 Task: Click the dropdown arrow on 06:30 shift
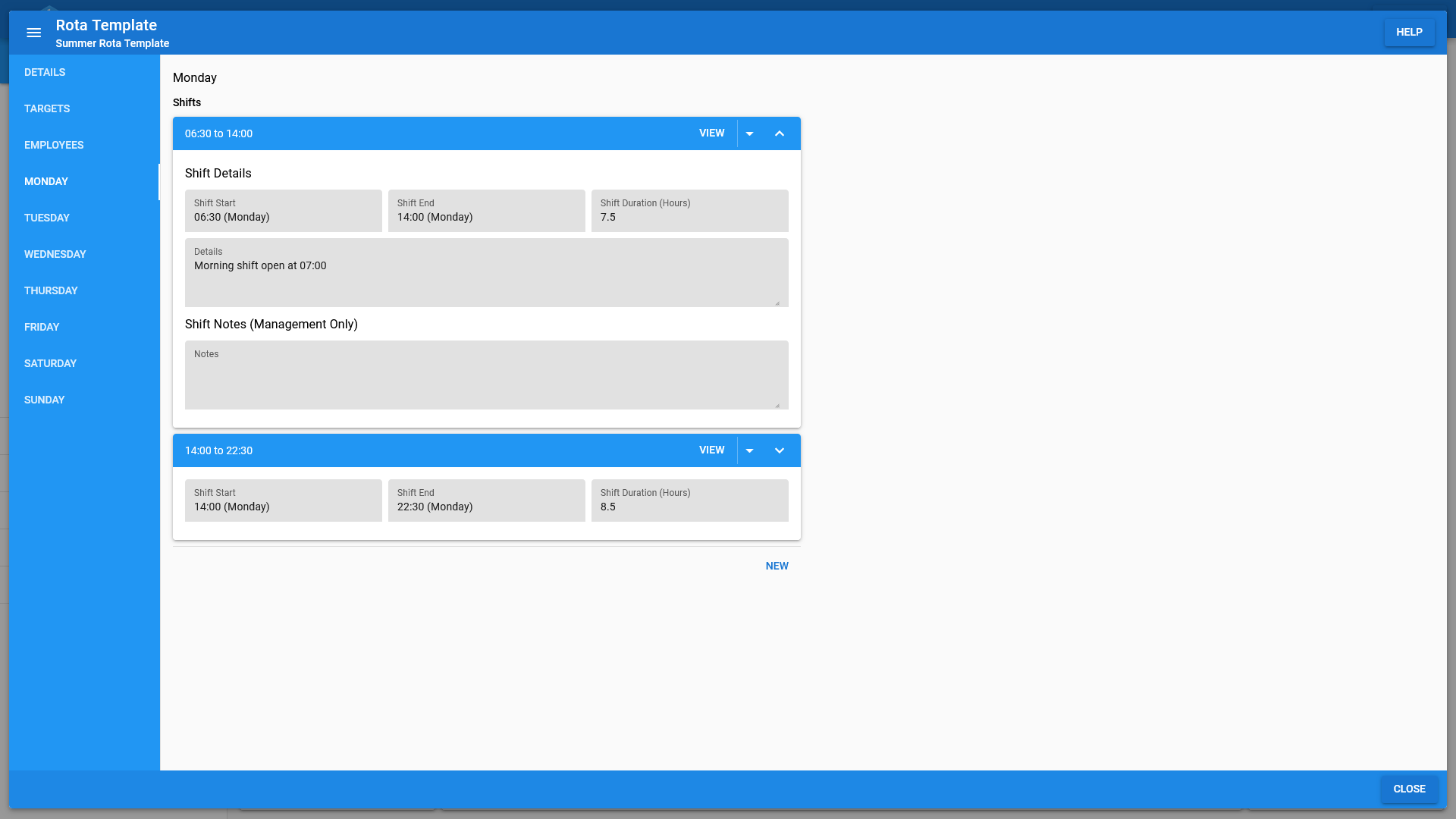point(749,133)
